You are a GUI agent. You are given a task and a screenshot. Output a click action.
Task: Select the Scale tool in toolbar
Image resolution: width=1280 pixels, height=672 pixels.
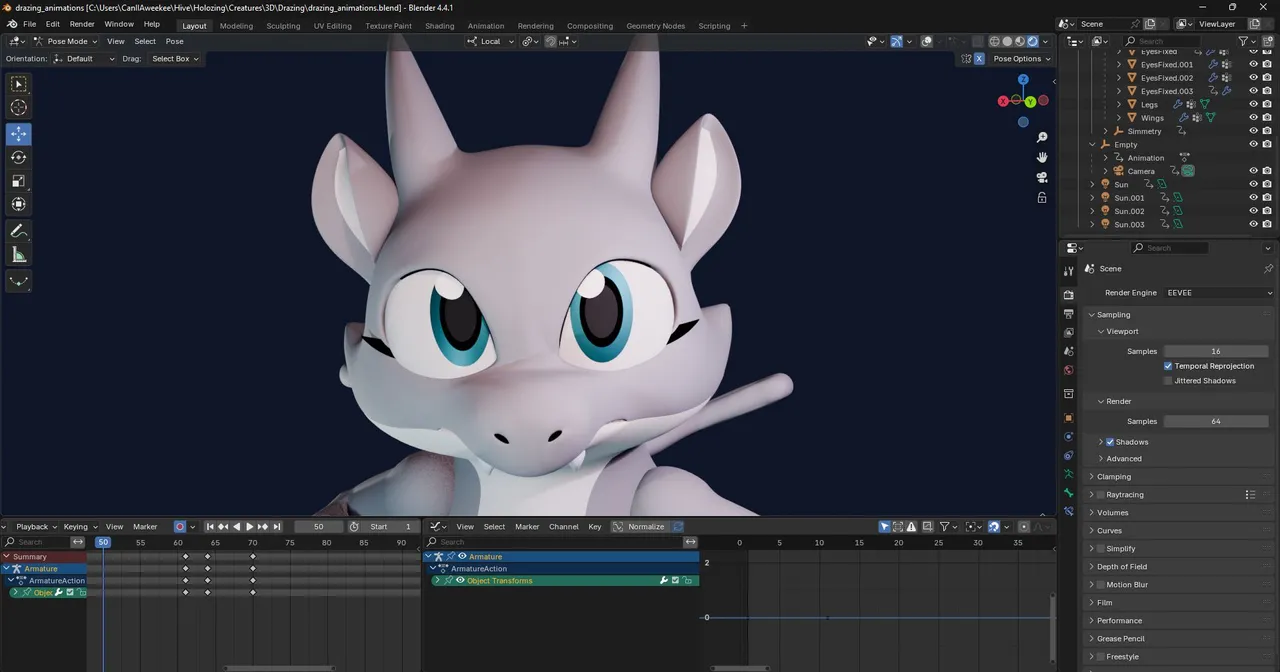(18, 181)
